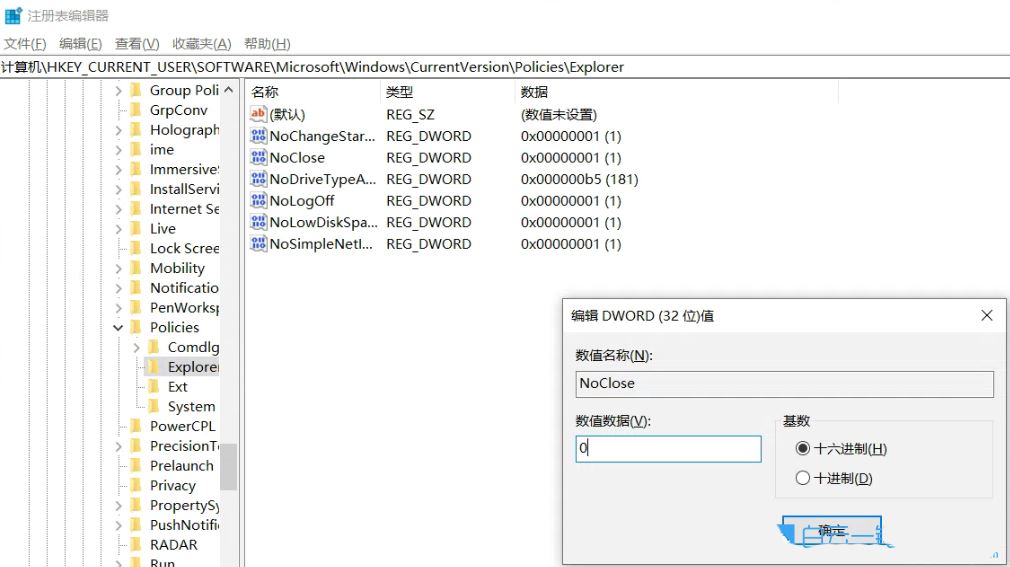The height and width of the screenshot is (567, 1010).
Task: Click the Holograph folder icon
Action: click(x=136, y=130)
